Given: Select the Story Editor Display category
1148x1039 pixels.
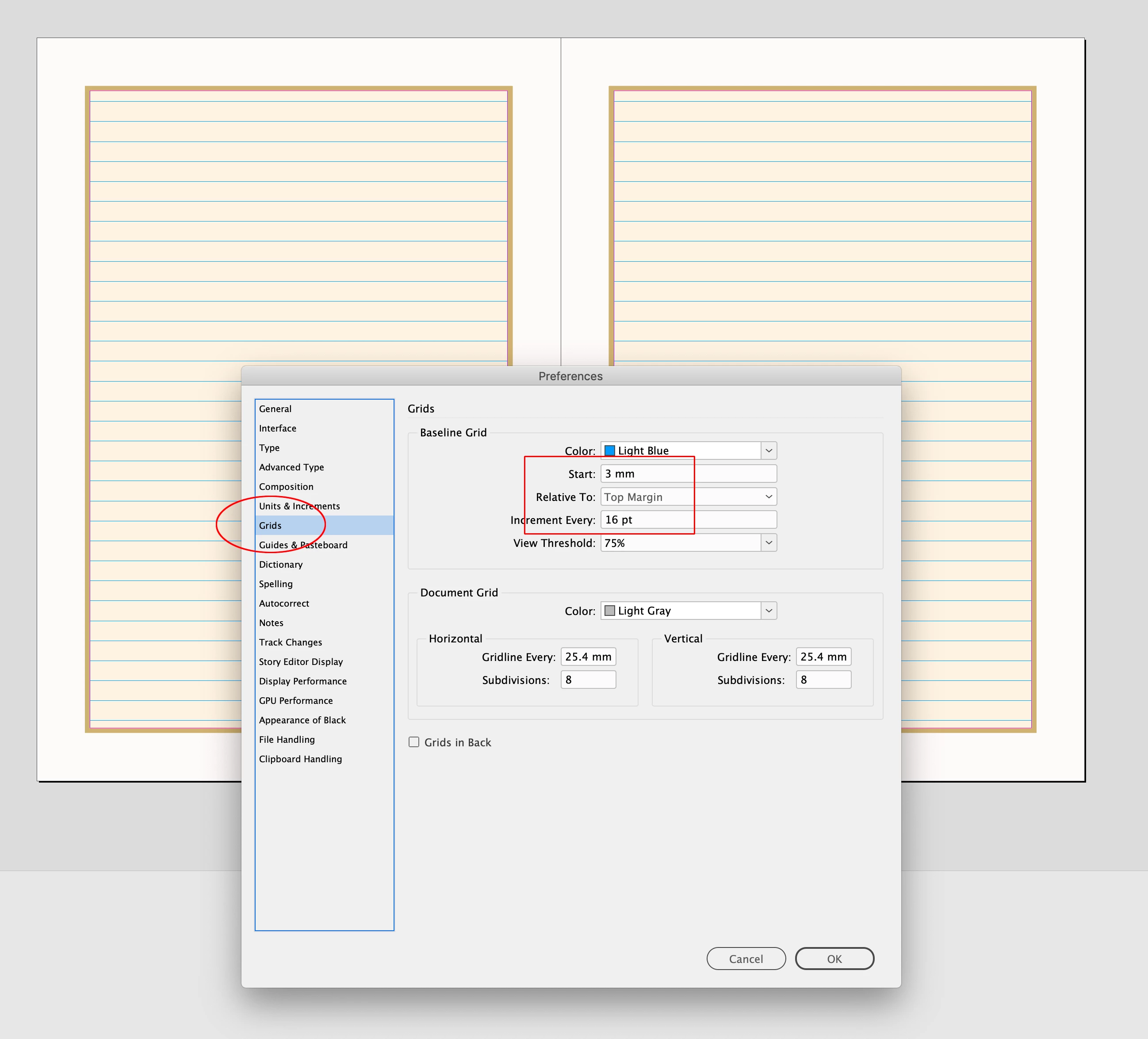Looking at the screenshot, I should click(x=301, y=661).
